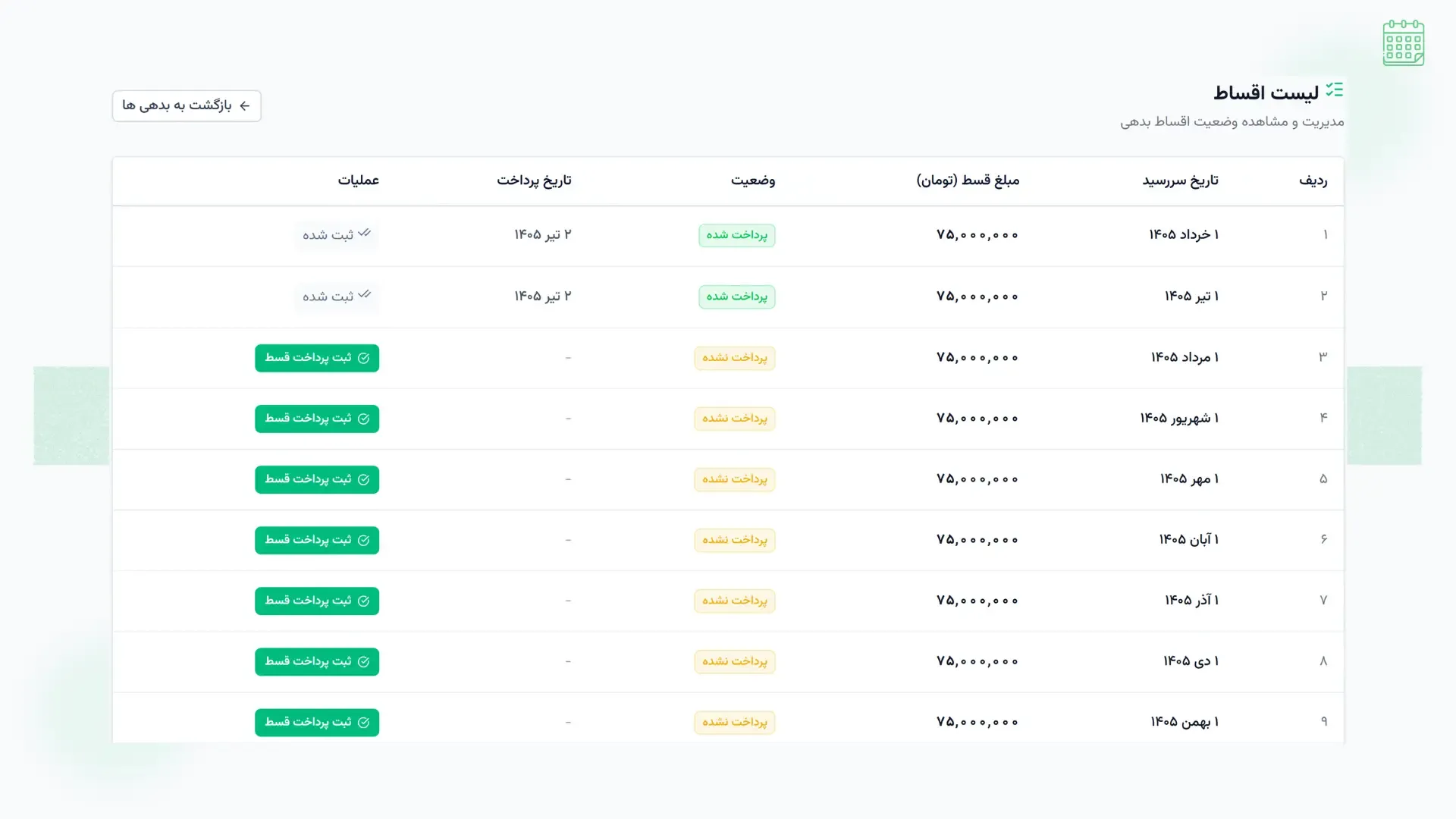Click پرداخت نشده badge for ۱ بهمن ۱۴۰۵
Screen dimensions: 1456x819
(734, 722)
